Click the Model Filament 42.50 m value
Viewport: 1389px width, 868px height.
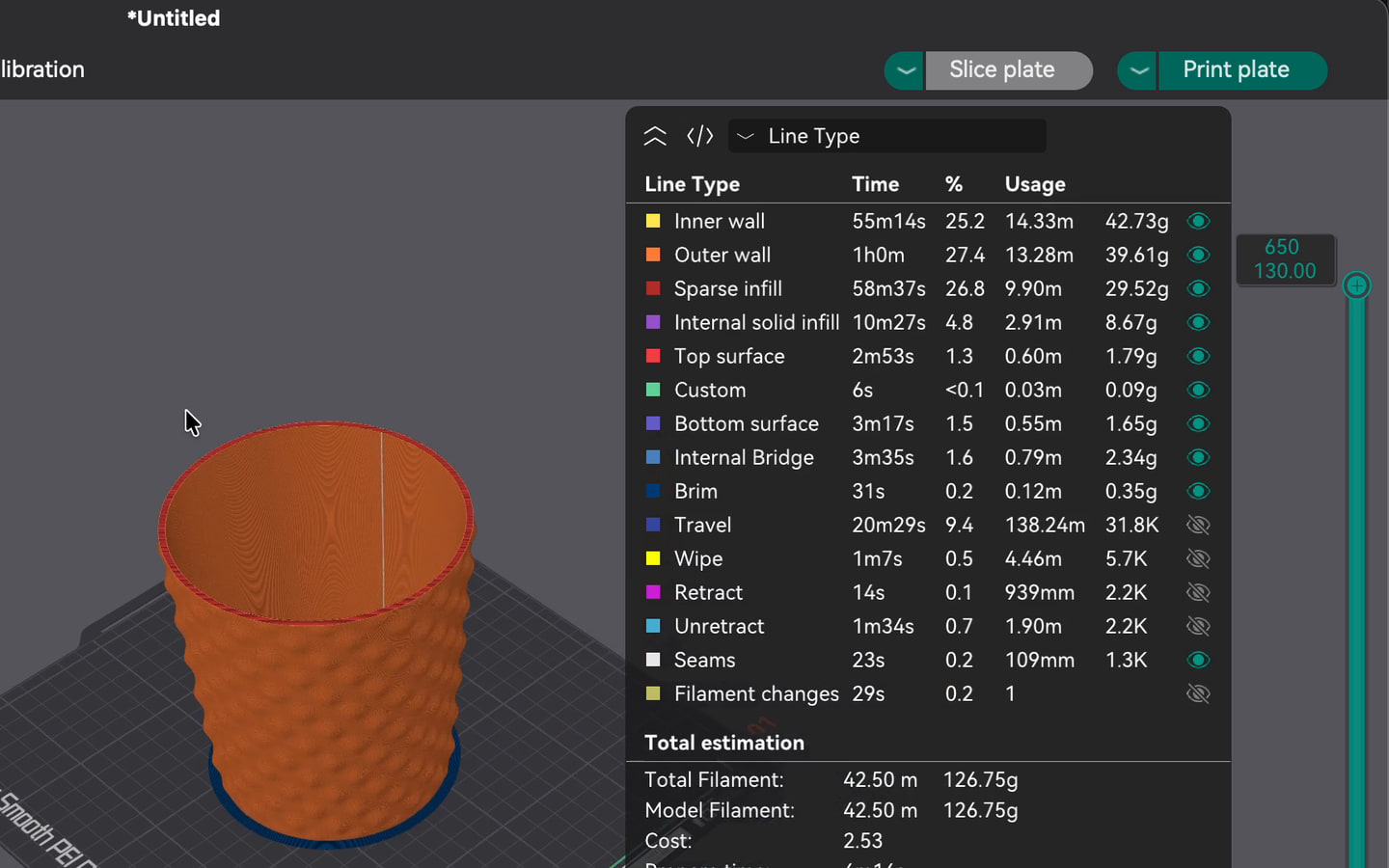point(880,810)
